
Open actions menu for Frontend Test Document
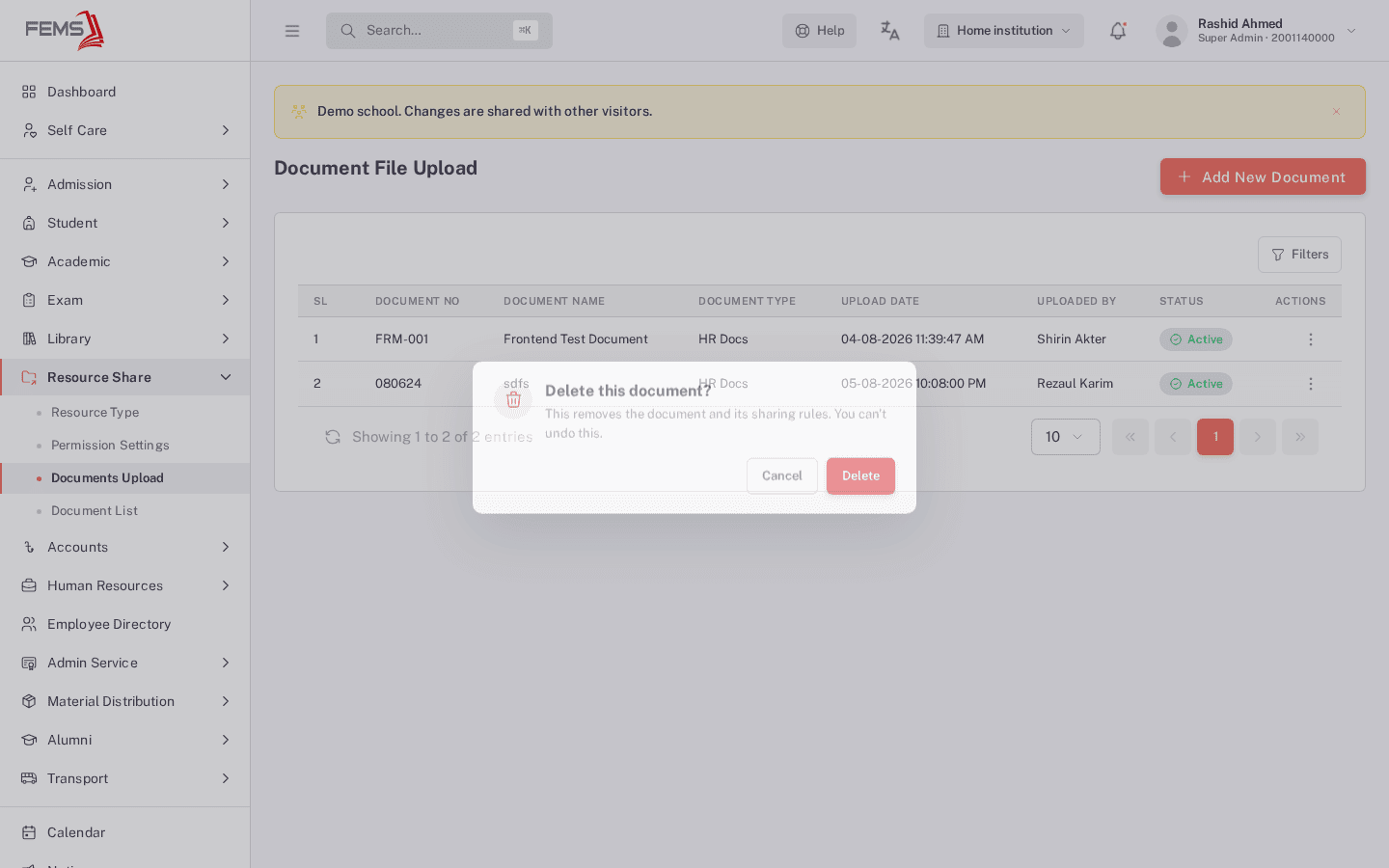[x=1310, y=339]
